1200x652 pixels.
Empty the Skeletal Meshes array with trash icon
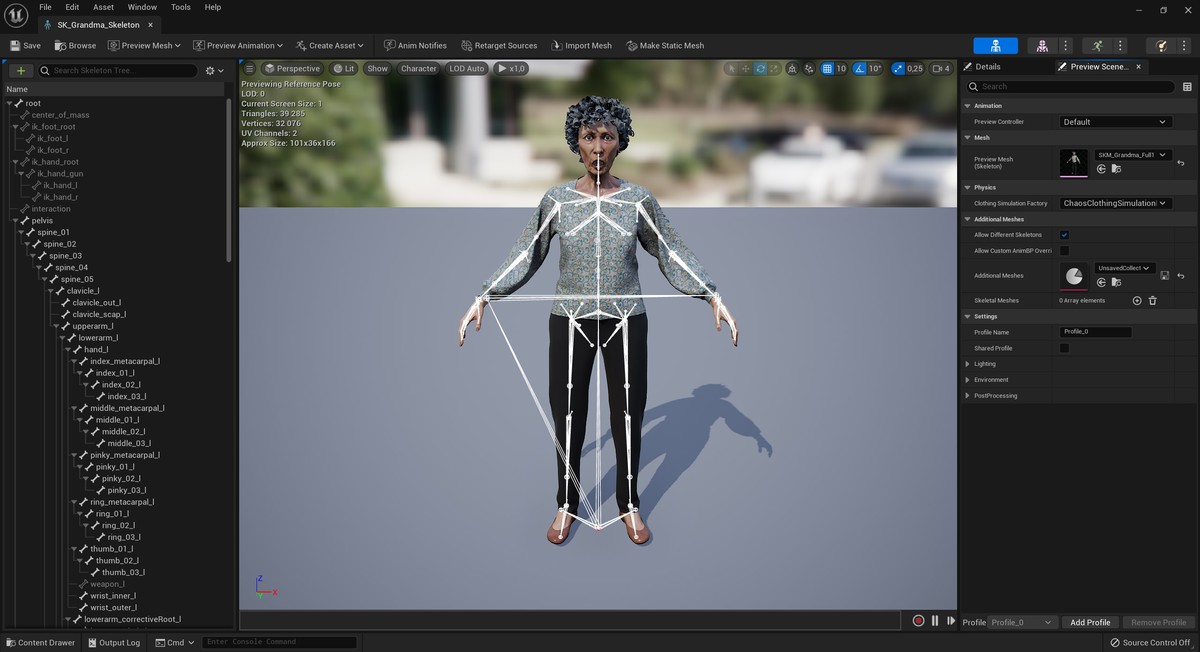1152,300
